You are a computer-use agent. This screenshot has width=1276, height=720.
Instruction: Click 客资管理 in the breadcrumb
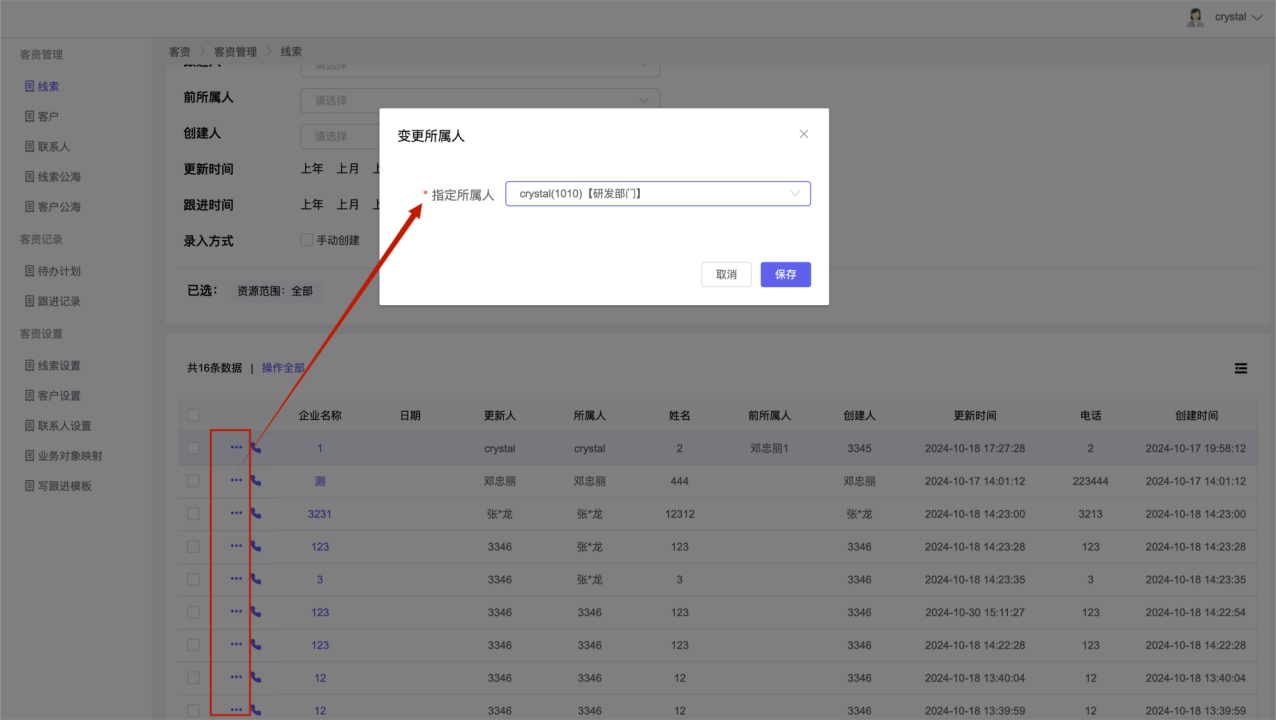235,52
